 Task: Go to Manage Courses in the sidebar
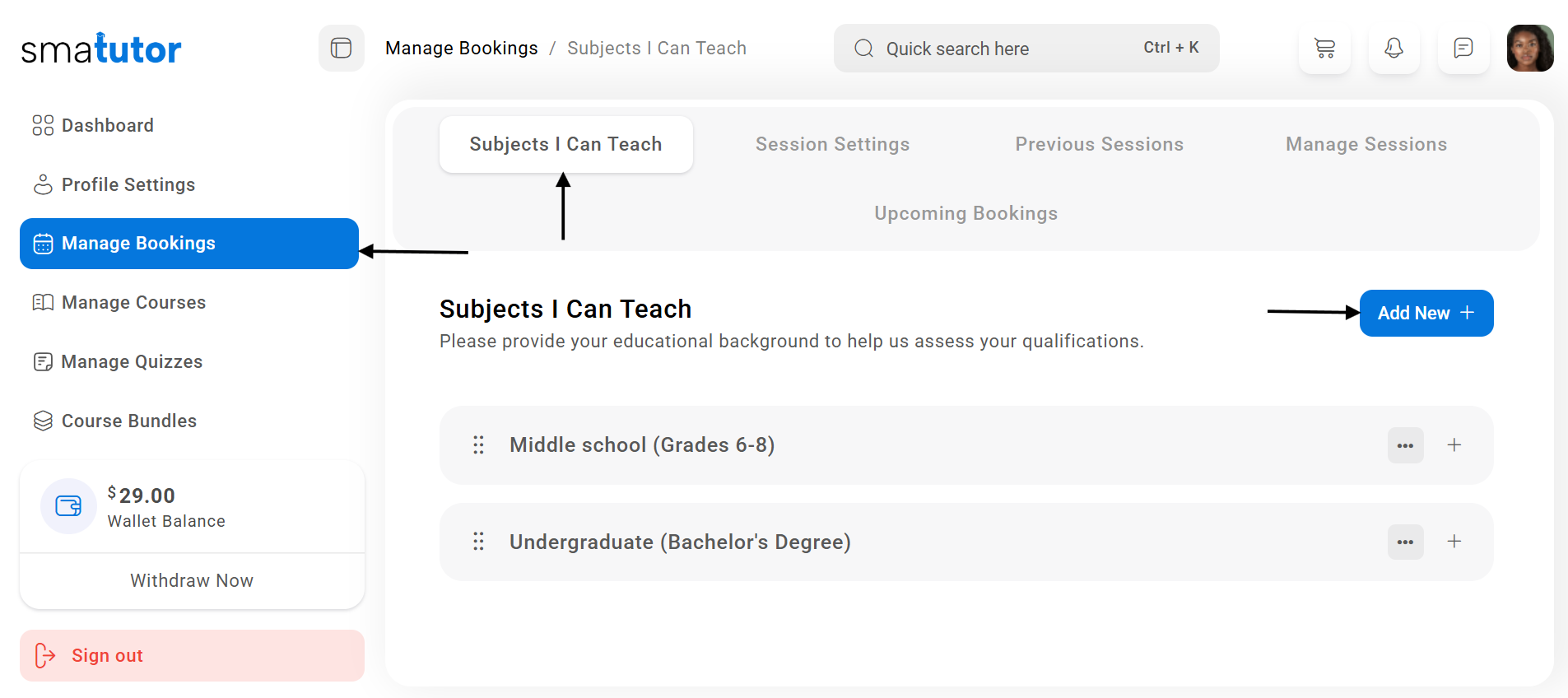(x=133, y=303)
